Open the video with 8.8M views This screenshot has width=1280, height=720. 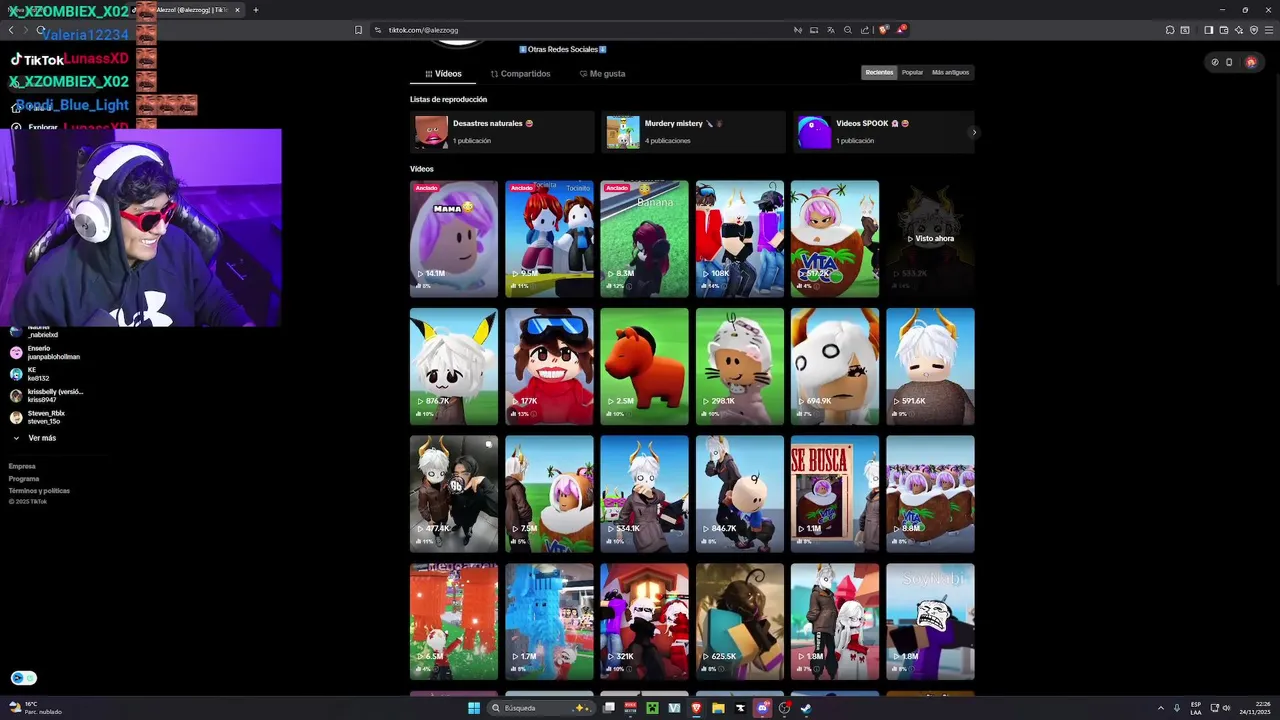click(x=930, y=494)
